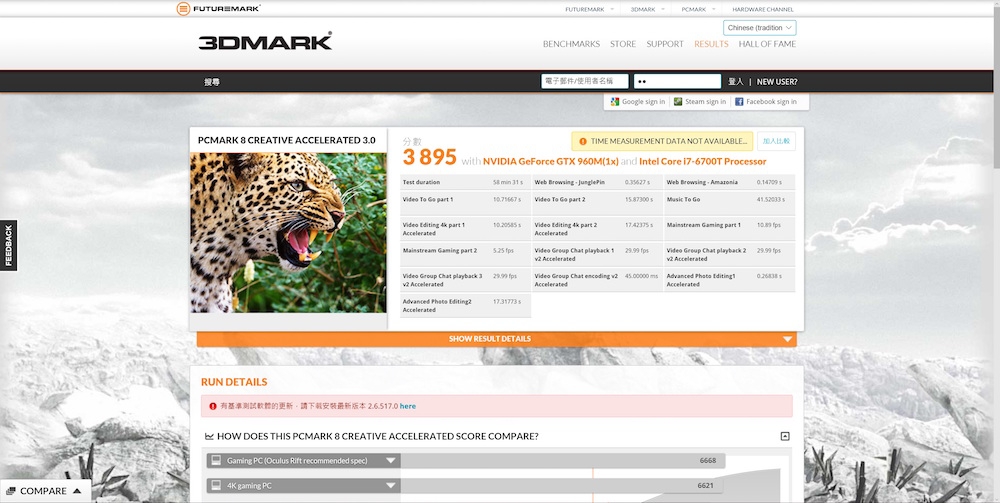Open the 3DMARK top menu dropdown

point(663,10)
